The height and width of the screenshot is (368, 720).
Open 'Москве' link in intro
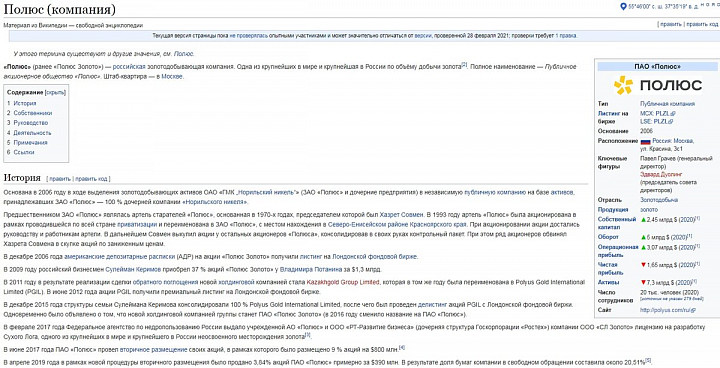tap(172, 77)
